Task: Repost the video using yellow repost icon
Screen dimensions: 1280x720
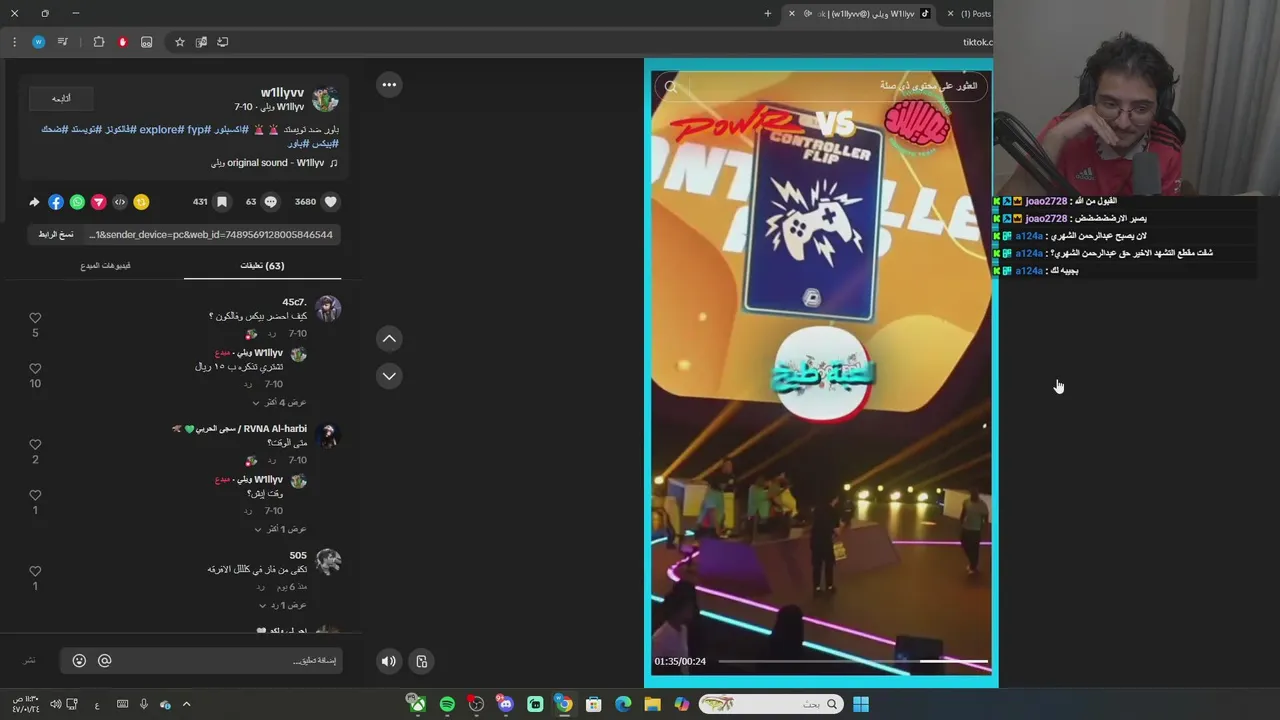Action: [x=141, y=202]
